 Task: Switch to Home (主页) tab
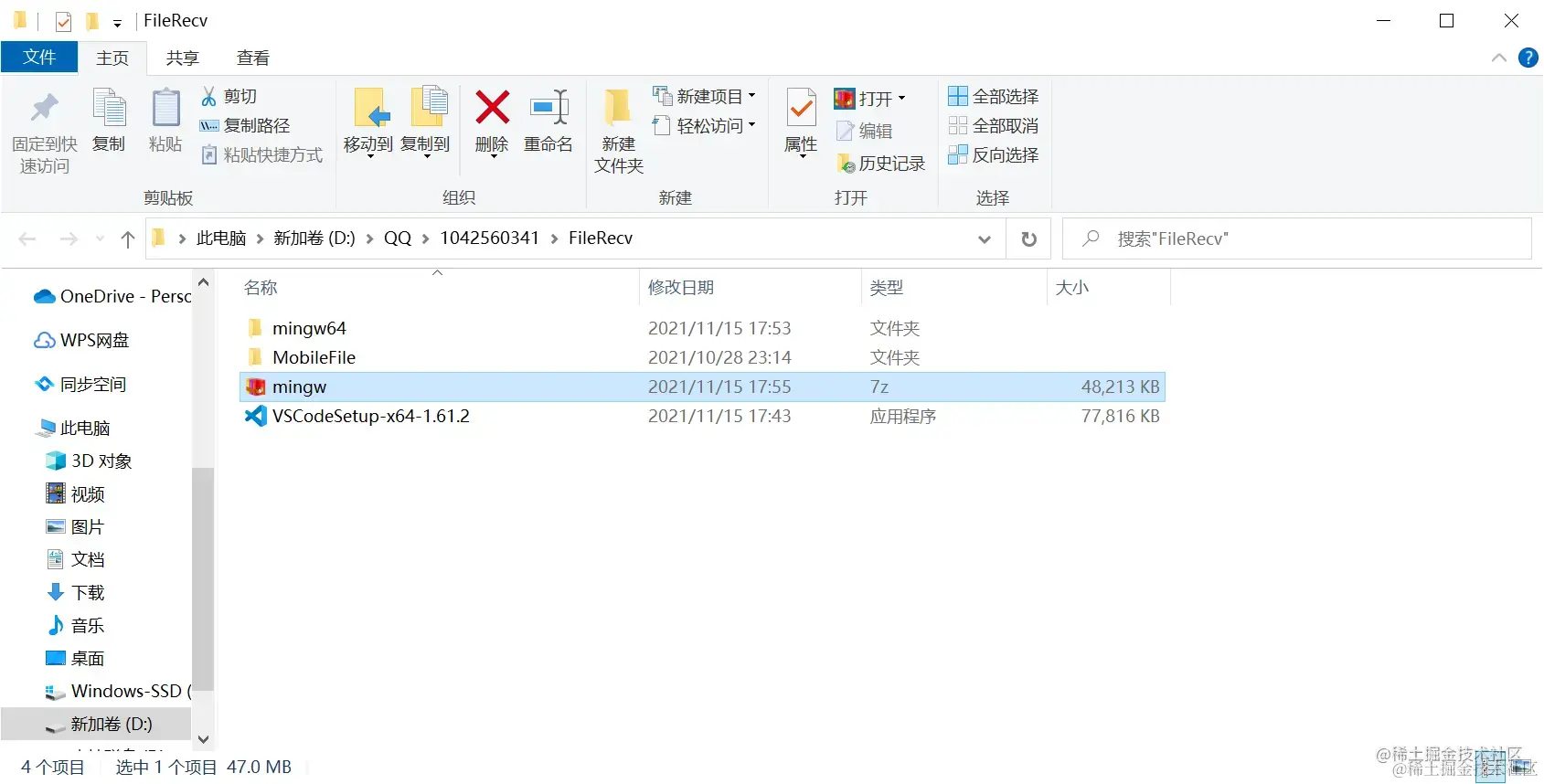tap(112, 58)
